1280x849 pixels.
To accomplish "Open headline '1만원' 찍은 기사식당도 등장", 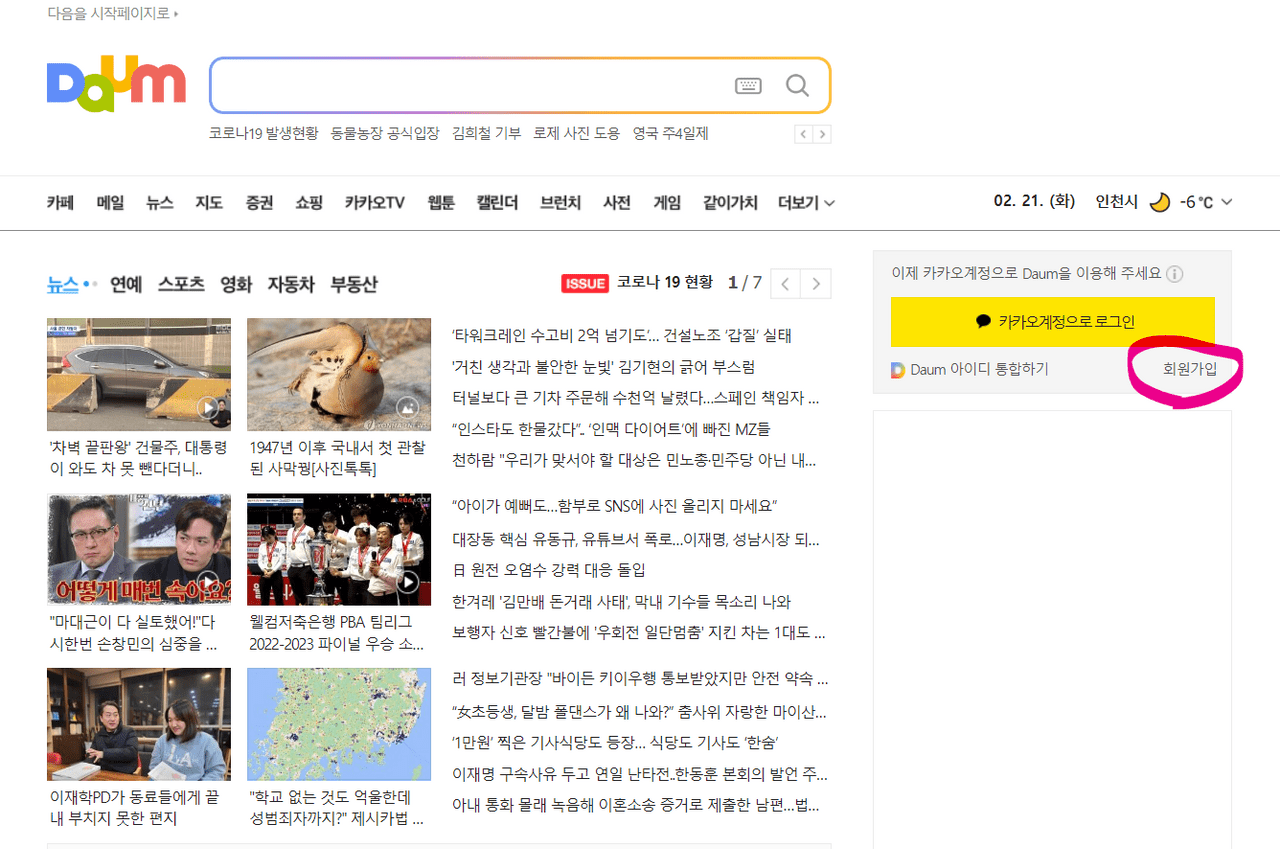I will tap(615, 743).
